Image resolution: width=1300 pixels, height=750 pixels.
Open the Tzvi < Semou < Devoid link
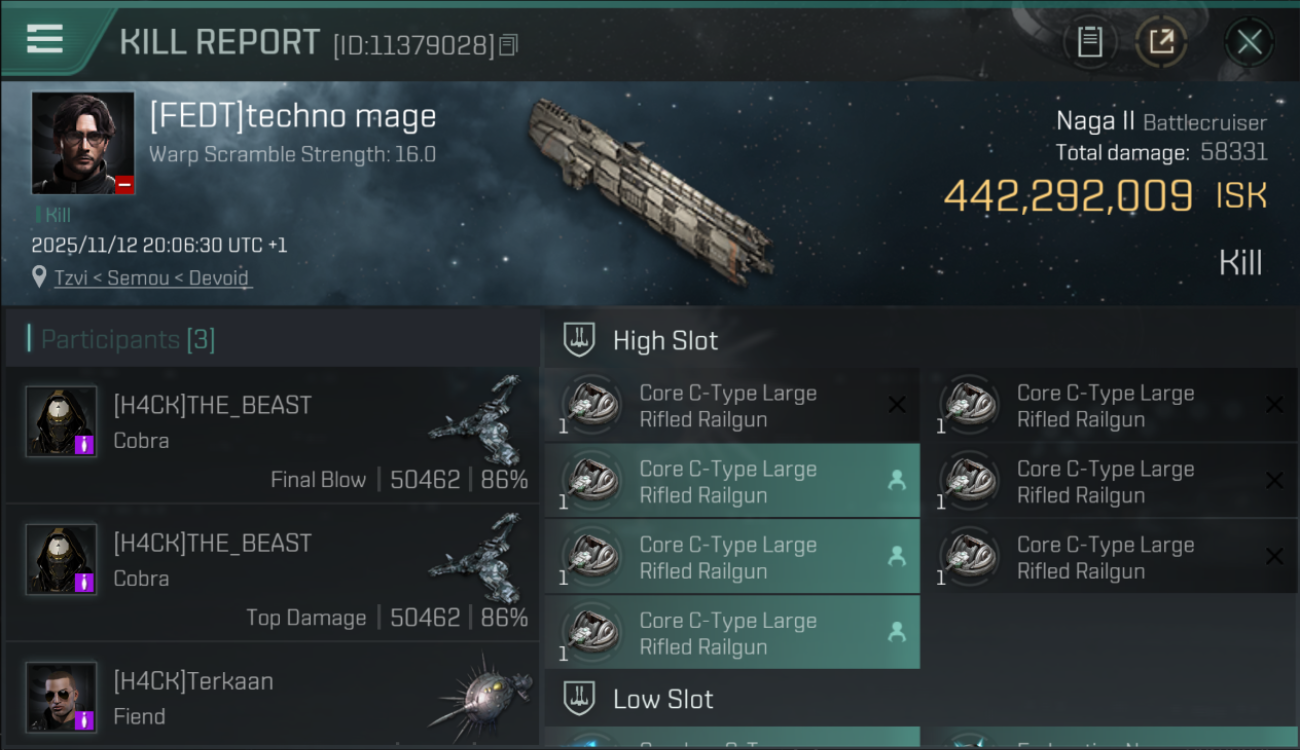click(152, 278)
